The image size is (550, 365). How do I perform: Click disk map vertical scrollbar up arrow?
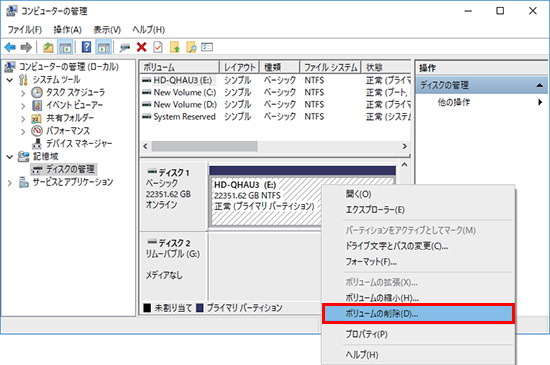tap(404, 164)
